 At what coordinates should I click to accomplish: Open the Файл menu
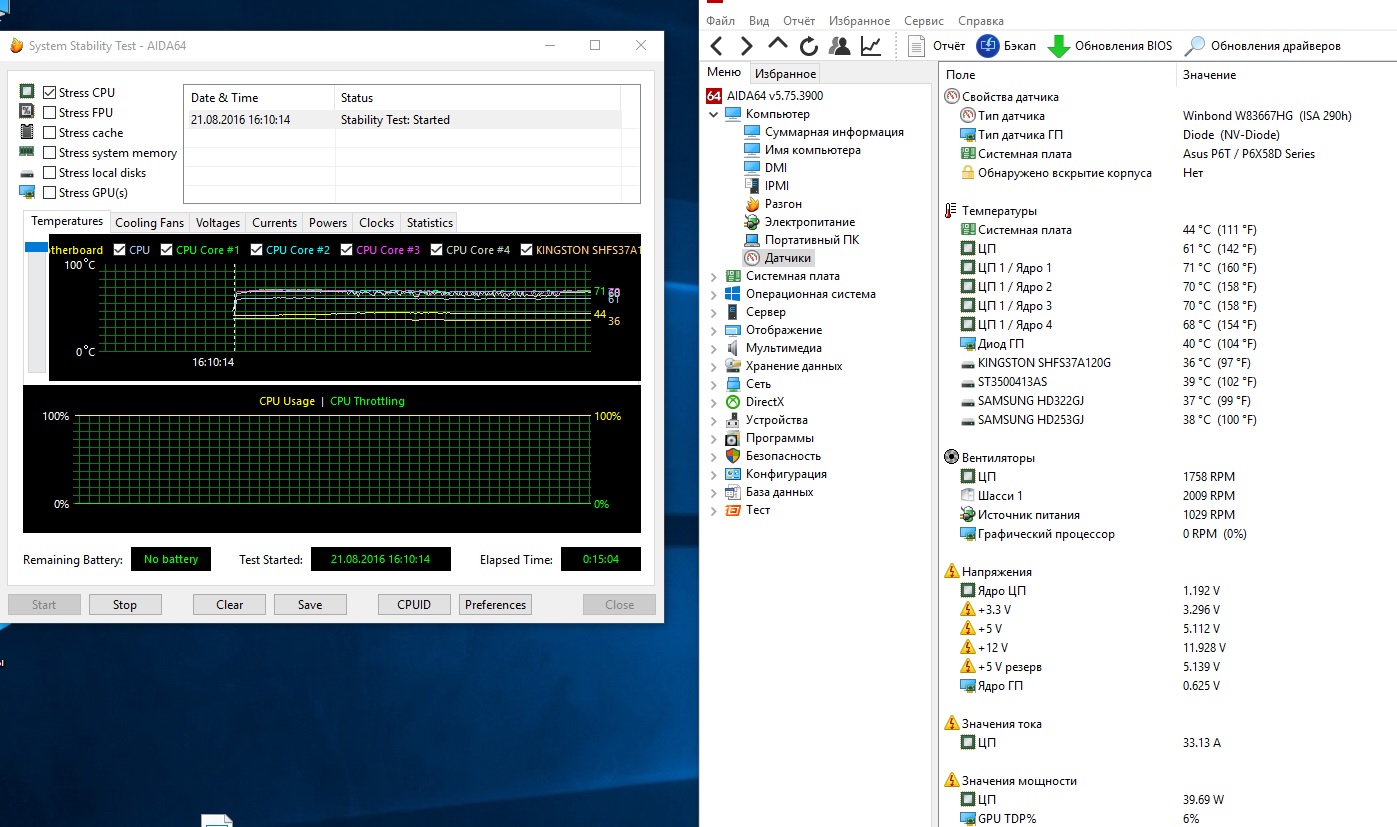click(x=720, y=20)
